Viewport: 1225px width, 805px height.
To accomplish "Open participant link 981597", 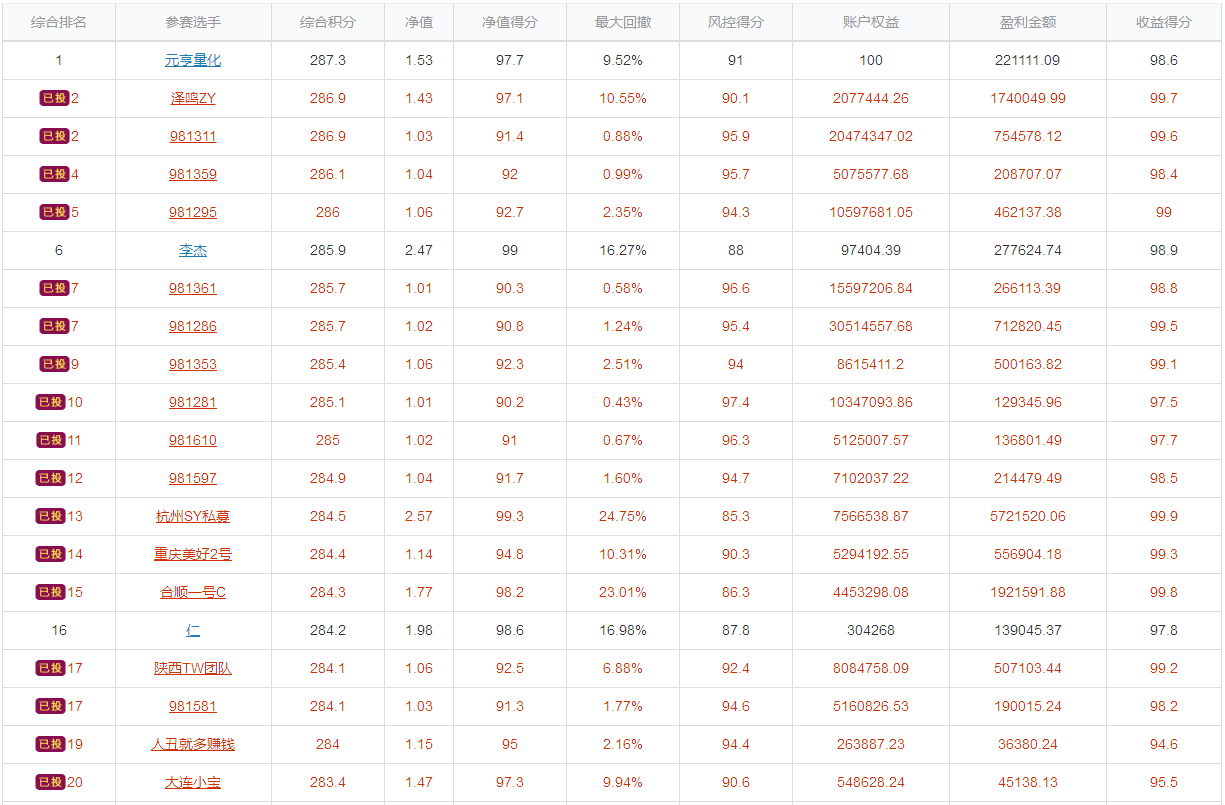I will 193,478.
